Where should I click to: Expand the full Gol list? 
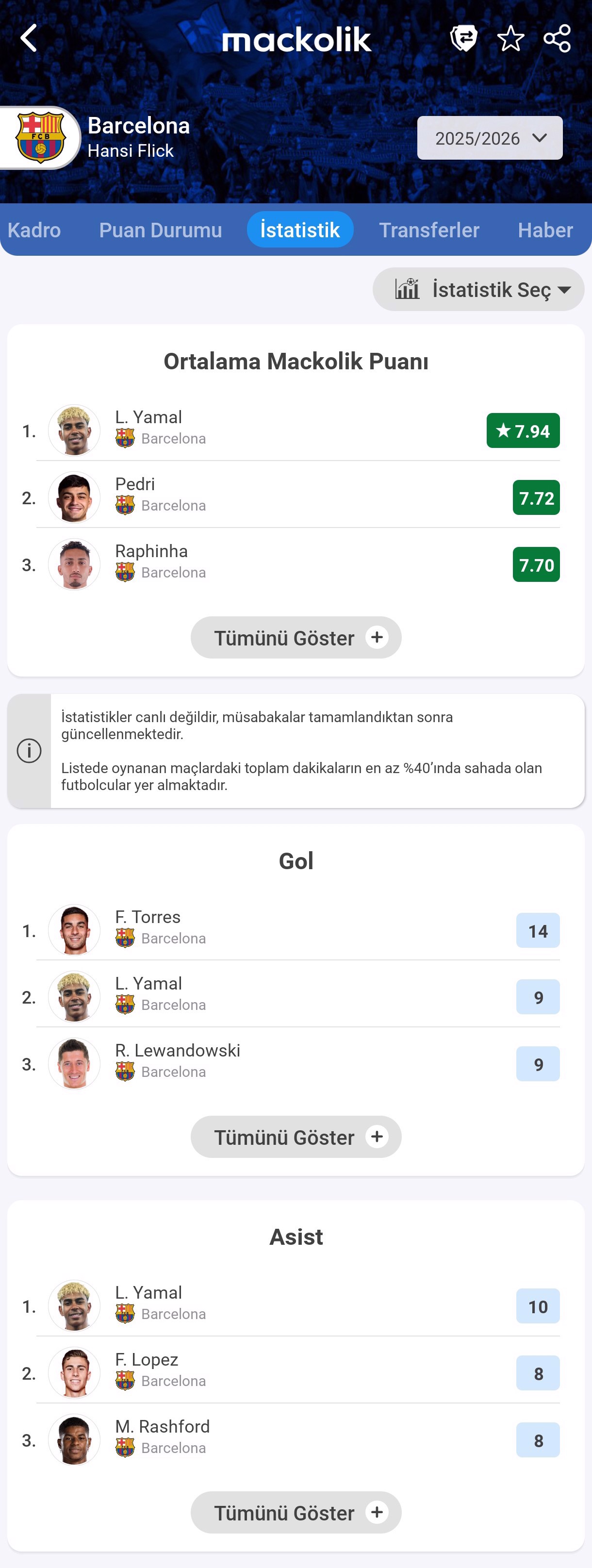(296, 1137)
